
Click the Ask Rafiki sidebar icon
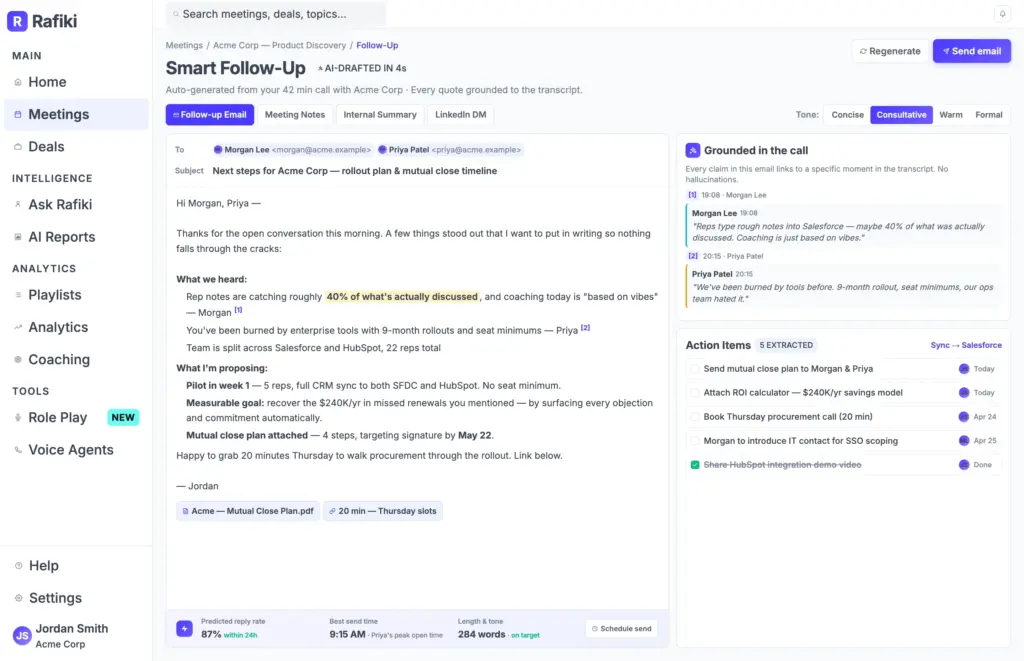pos(18,204)
